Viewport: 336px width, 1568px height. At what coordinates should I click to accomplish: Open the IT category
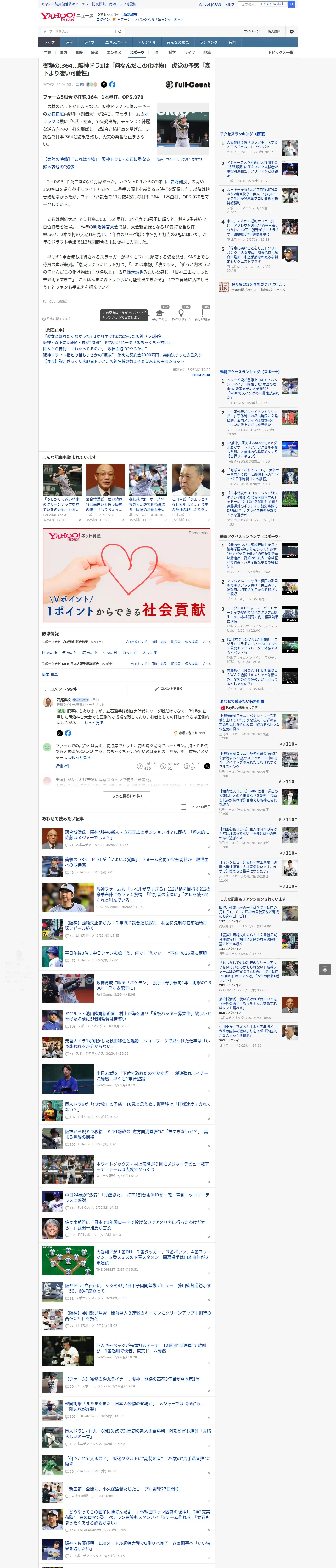pyautogui.click(x=156, y=52)
